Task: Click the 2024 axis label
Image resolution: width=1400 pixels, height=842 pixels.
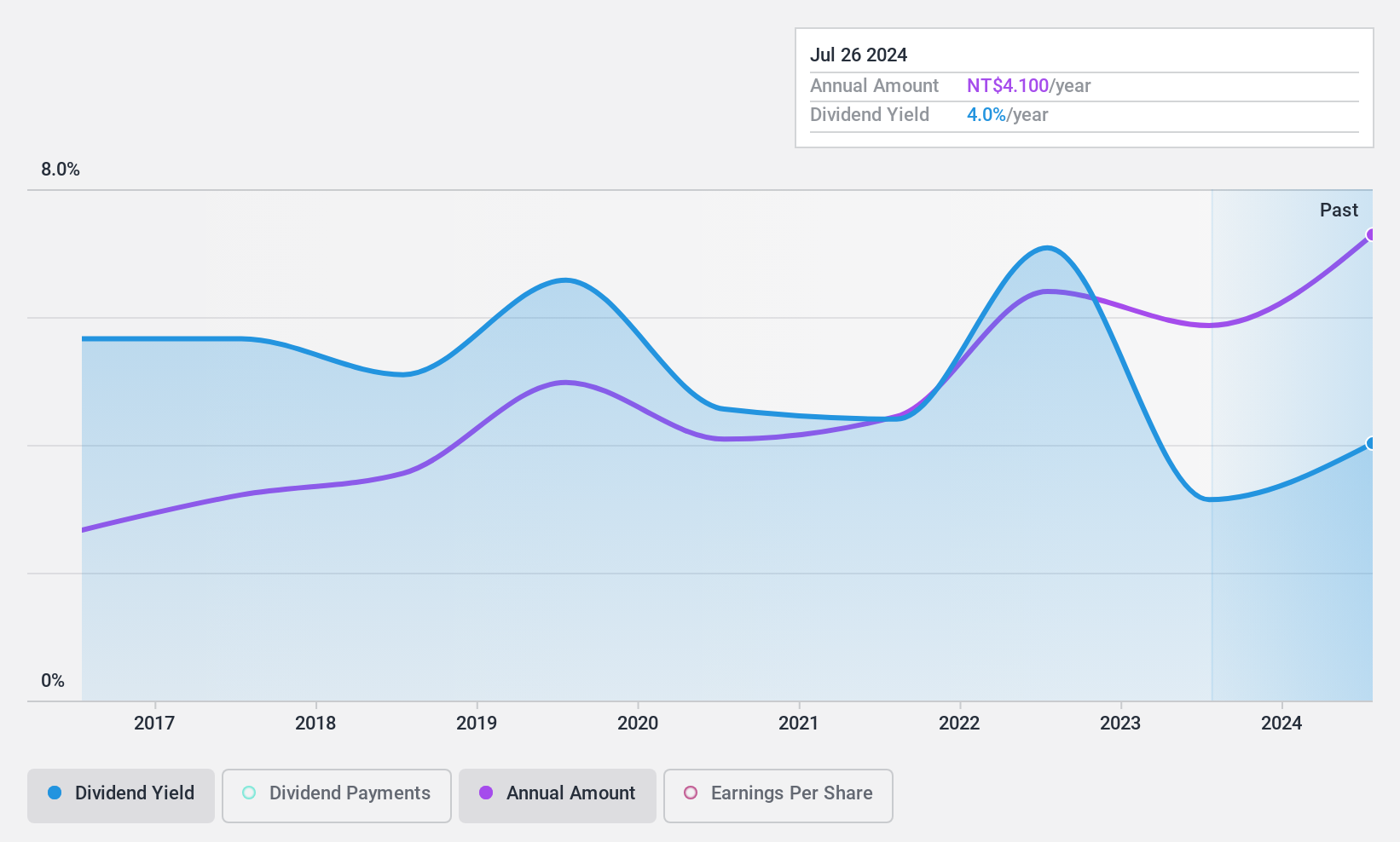Action: click(x=1281, y=724)
